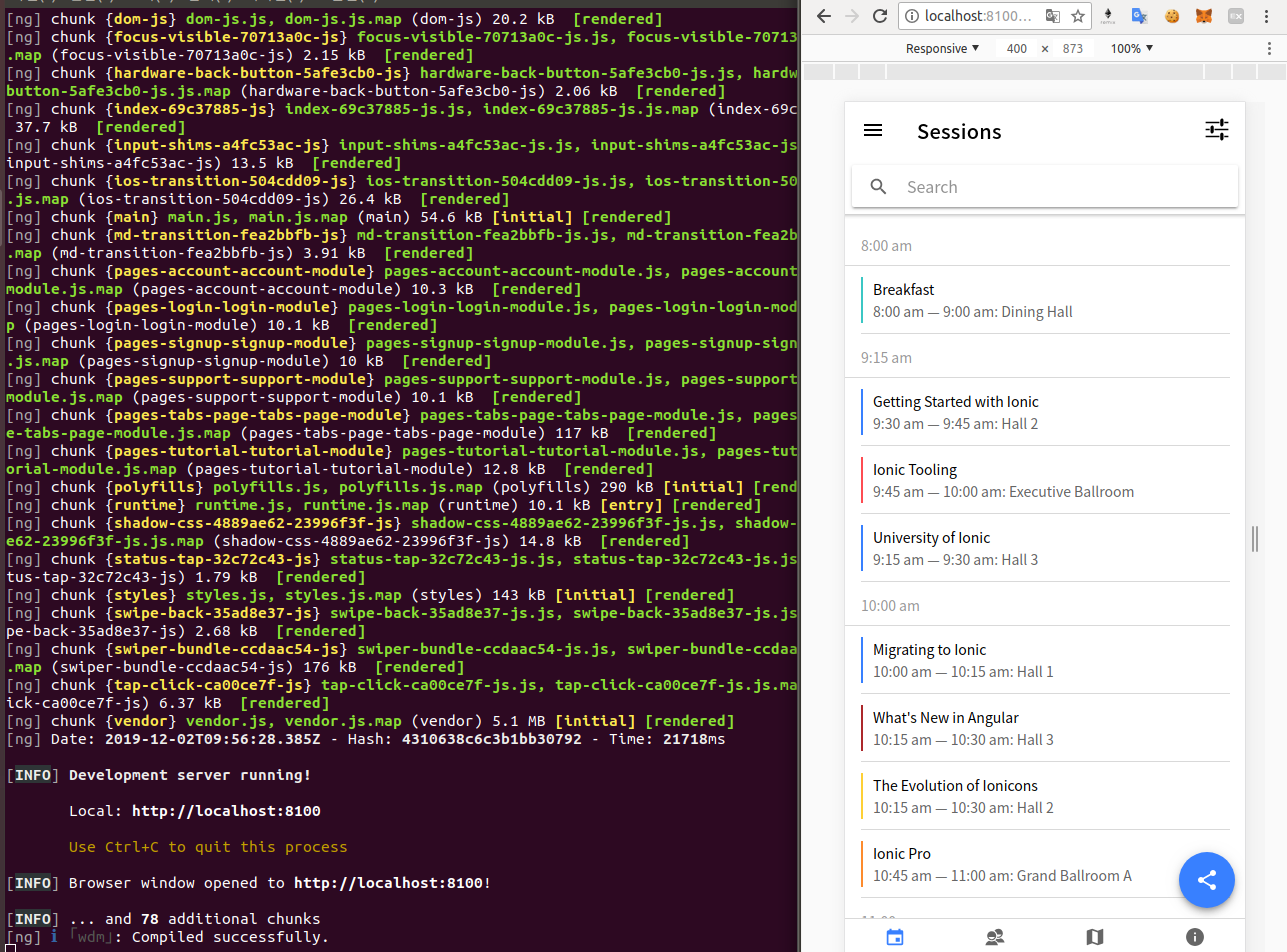
Task: Open What's New in Angular session
Action: tap(1045, 728)
